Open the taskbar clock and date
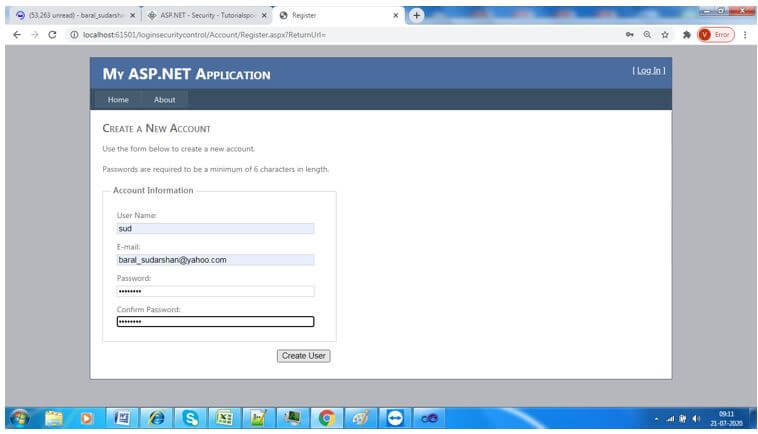The image size is (758, 434). (726, 419)
